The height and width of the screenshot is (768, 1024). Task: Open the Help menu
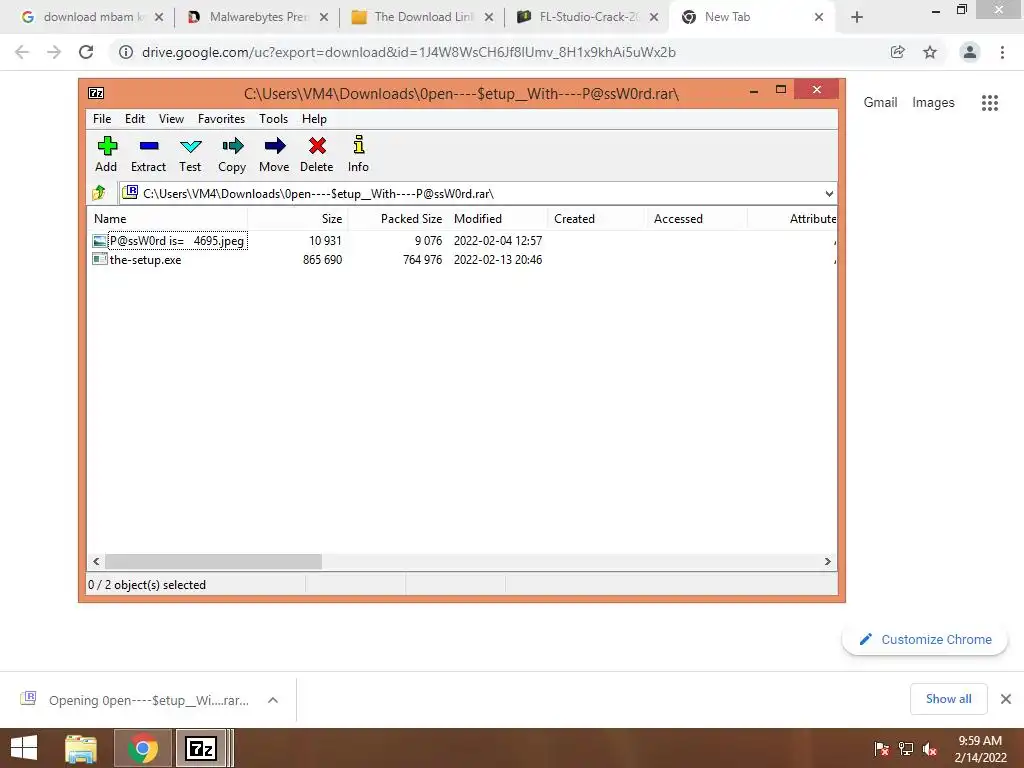click(x=314, y=119)
